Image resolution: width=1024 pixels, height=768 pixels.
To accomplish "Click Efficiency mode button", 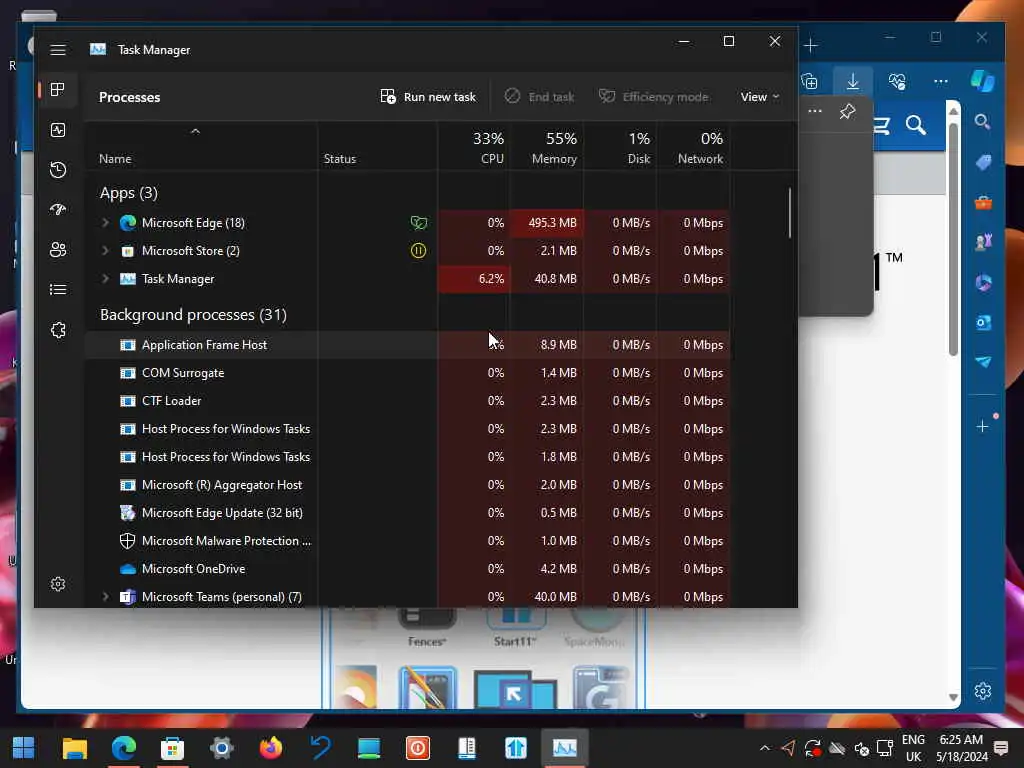I will click(654, 97).
